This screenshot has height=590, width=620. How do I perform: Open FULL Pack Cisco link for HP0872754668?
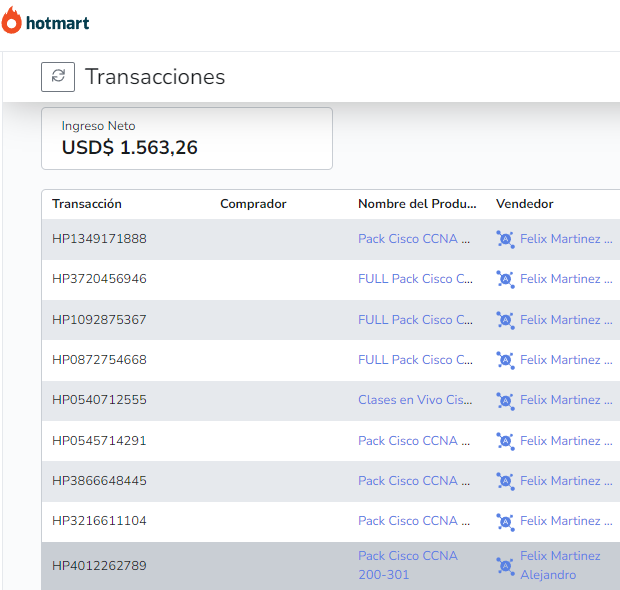pyautogui.click(x=415, y=360)
